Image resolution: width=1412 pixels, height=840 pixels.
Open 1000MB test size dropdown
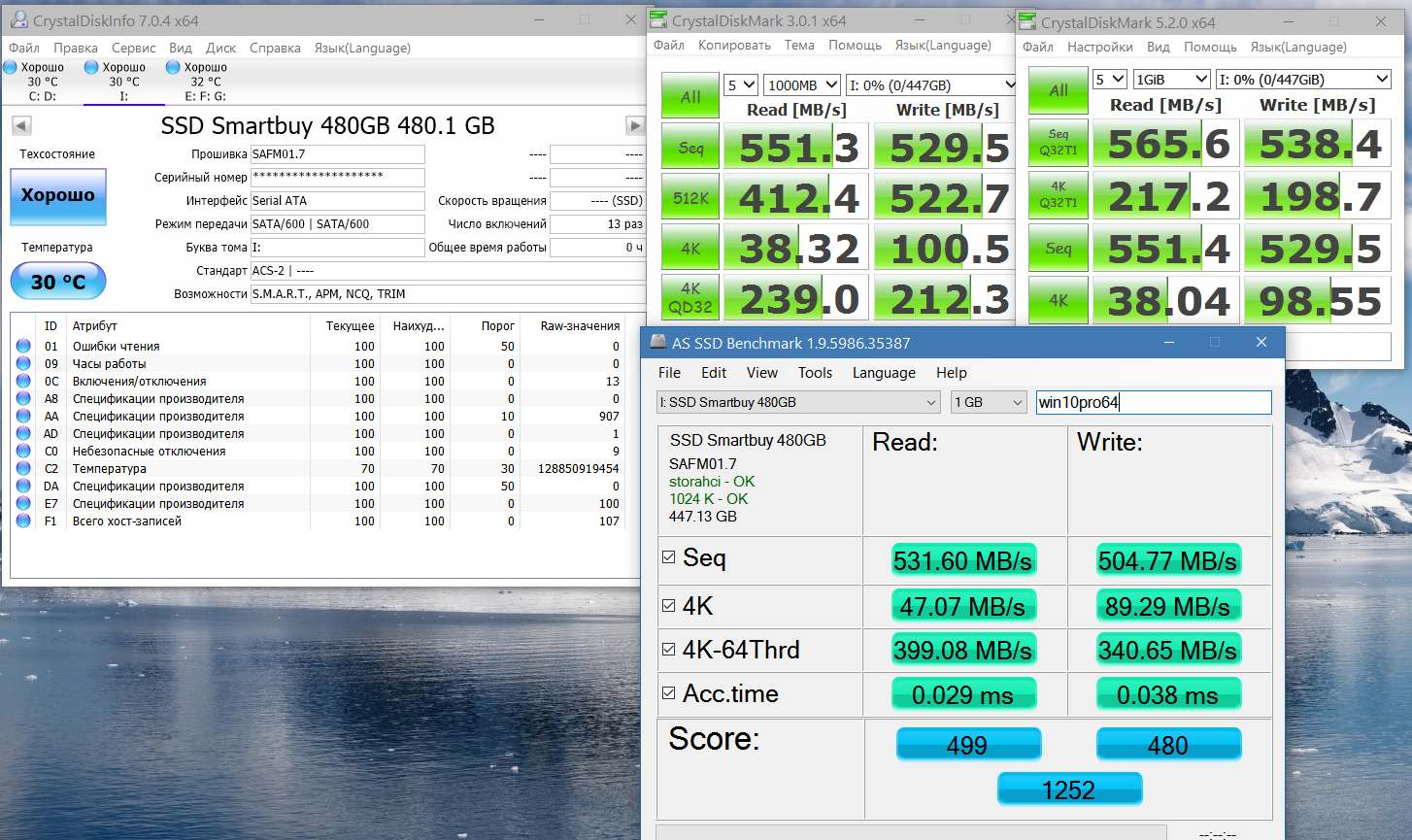coord(802,85)
